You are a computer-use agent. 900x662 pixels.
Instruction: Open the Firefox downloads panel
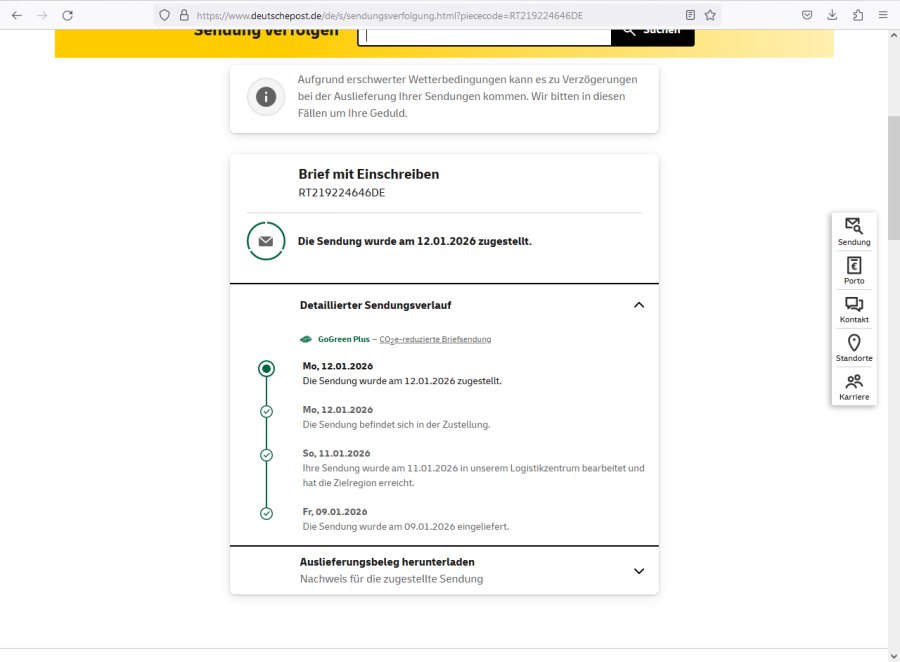point(832,15)
